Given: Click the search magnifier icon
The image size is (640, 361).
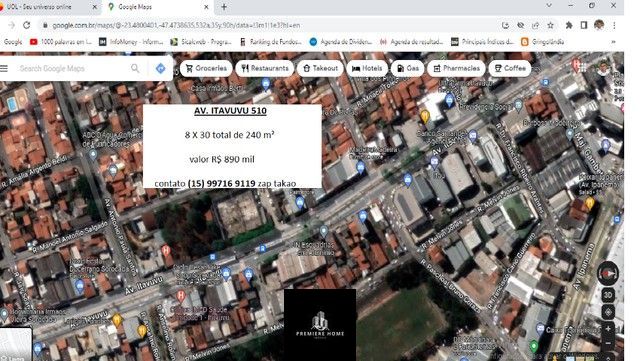Looking at the screenshot, I should tap(135, 68).
